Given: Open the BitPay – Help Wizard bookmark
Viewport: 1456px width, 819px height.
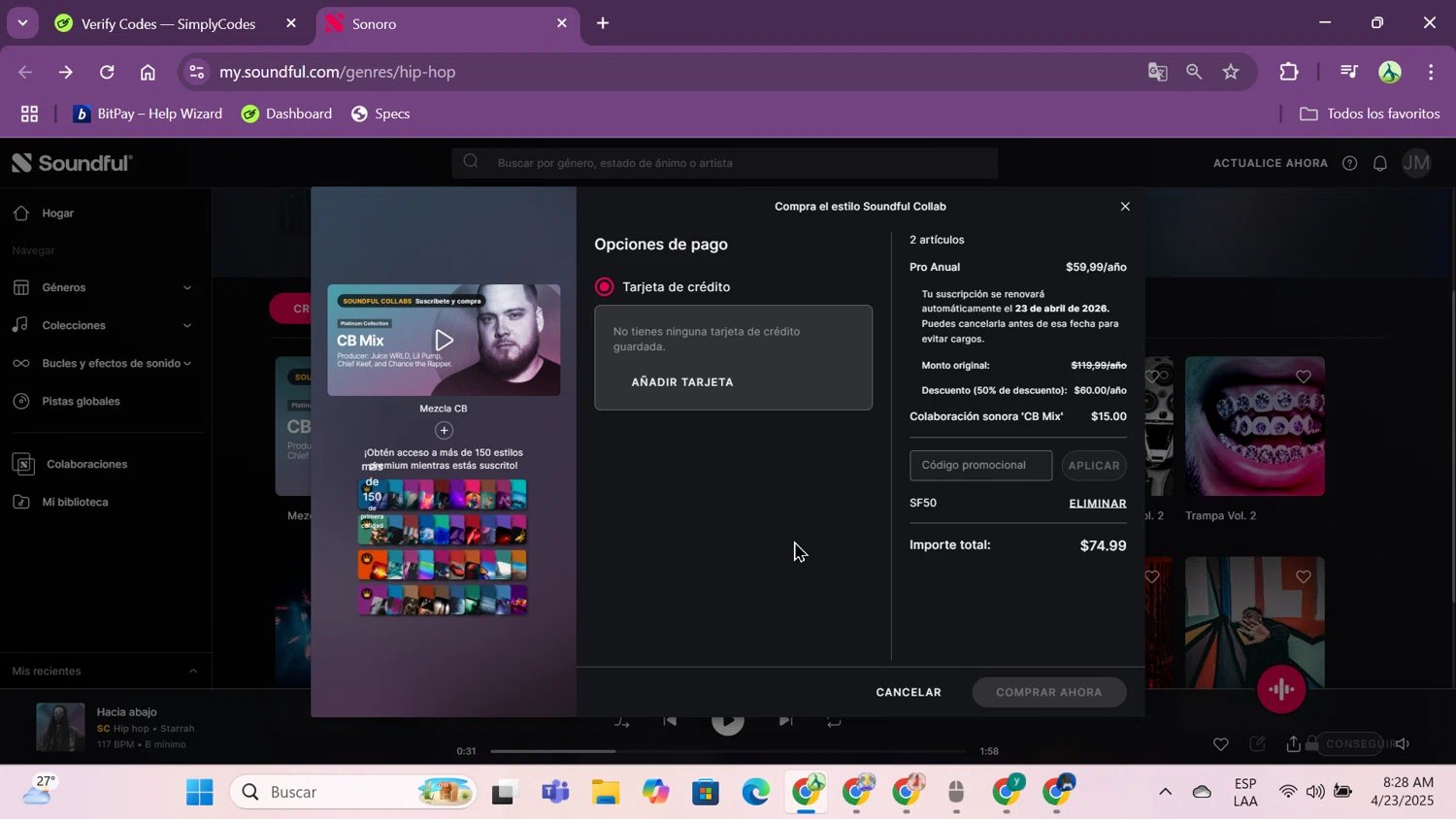Looking at the screenshot, I should (148, 114).
